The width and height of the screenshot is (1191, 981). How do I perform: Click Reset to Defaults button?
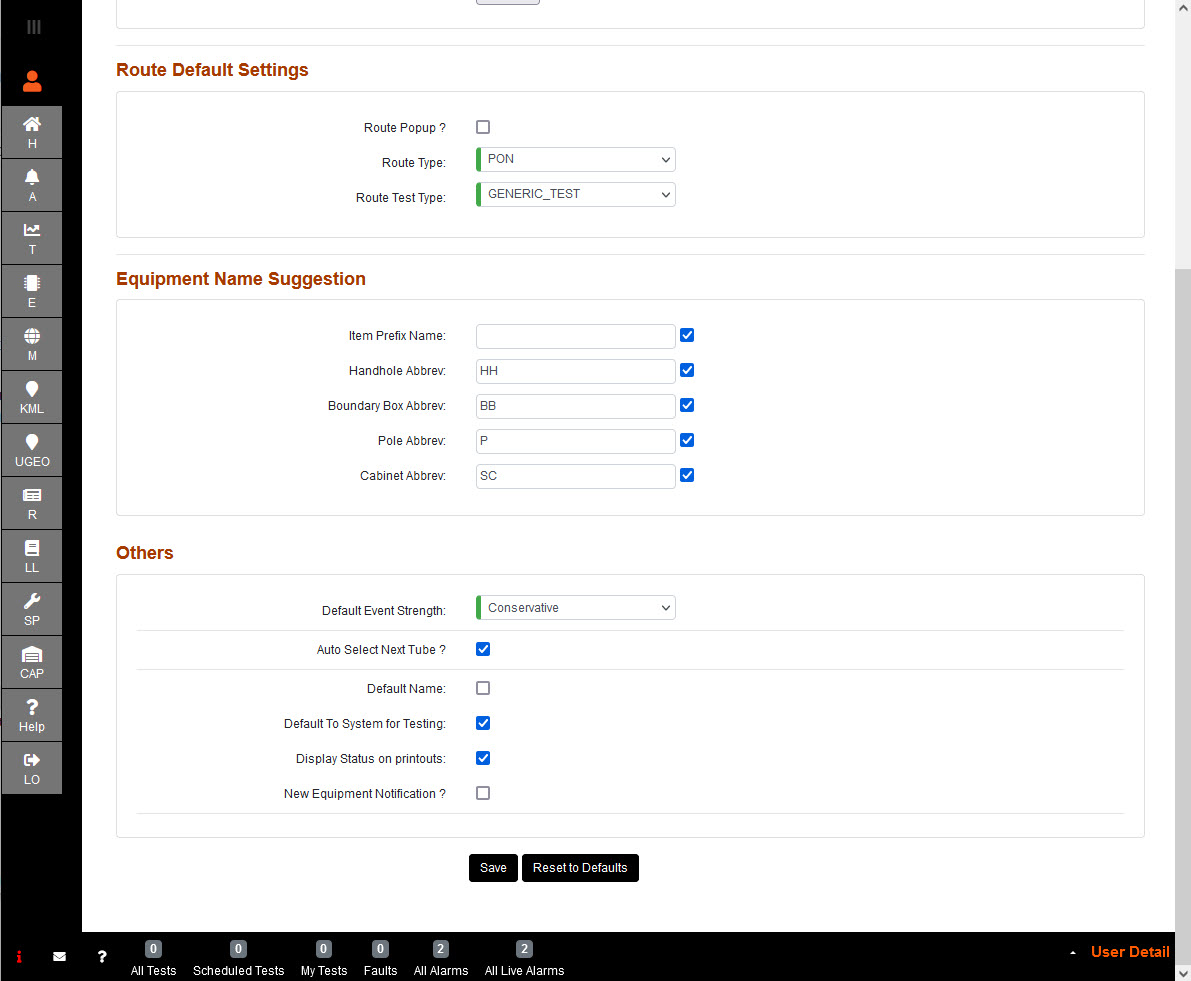(x=580, y=868)
